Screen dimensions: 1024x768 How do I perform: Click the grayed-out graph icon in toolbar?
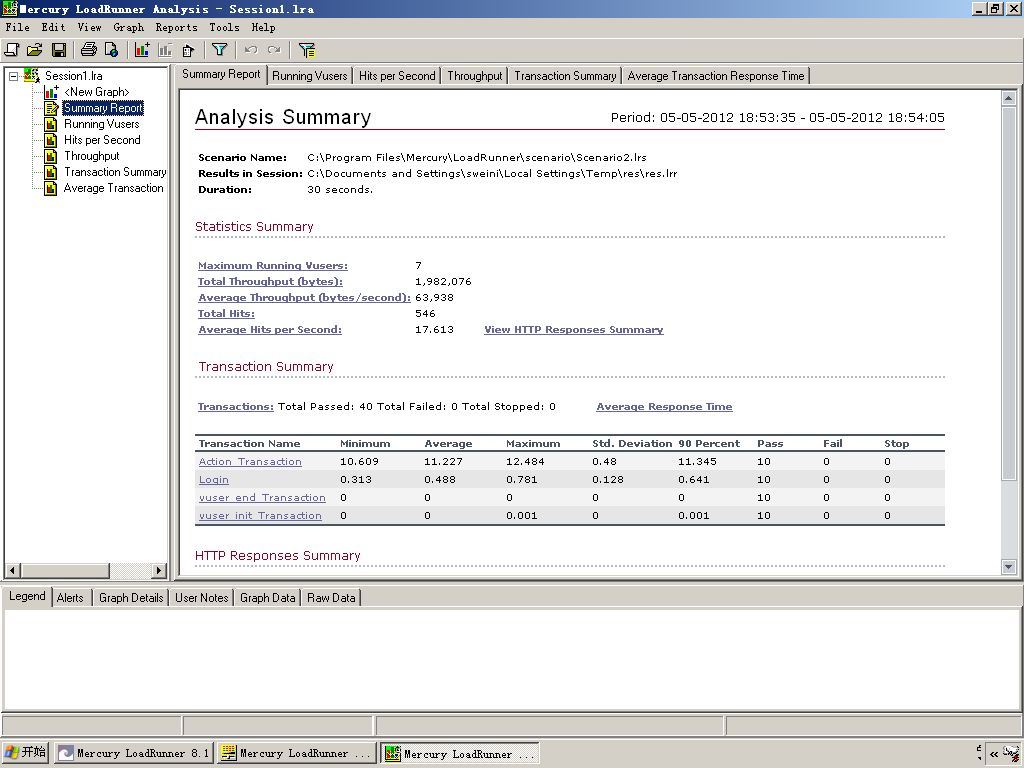[165, 50]
